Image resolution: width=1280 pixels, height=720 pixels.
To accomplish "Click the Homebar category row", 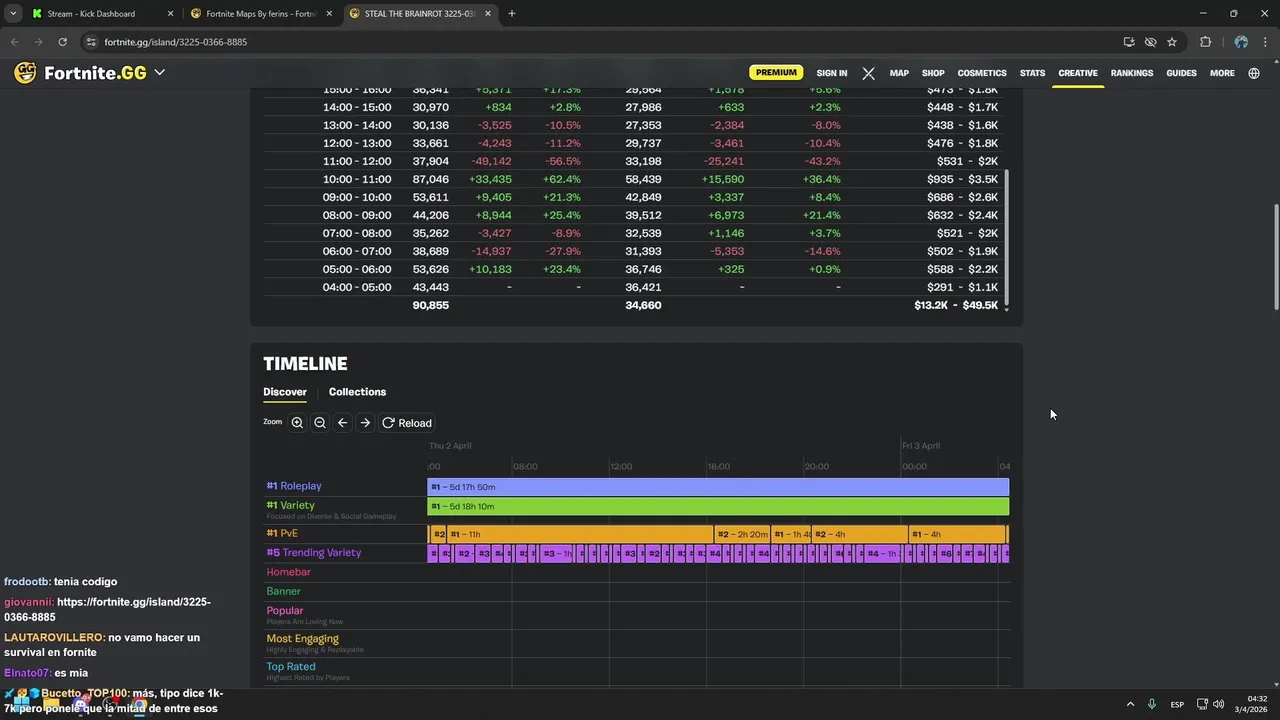I will click(288, 572).
